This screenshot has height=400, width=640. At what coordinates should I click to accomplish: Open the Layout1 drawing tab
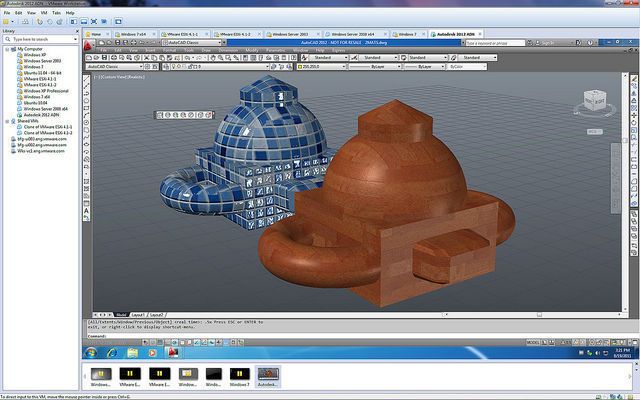(138, 315)
